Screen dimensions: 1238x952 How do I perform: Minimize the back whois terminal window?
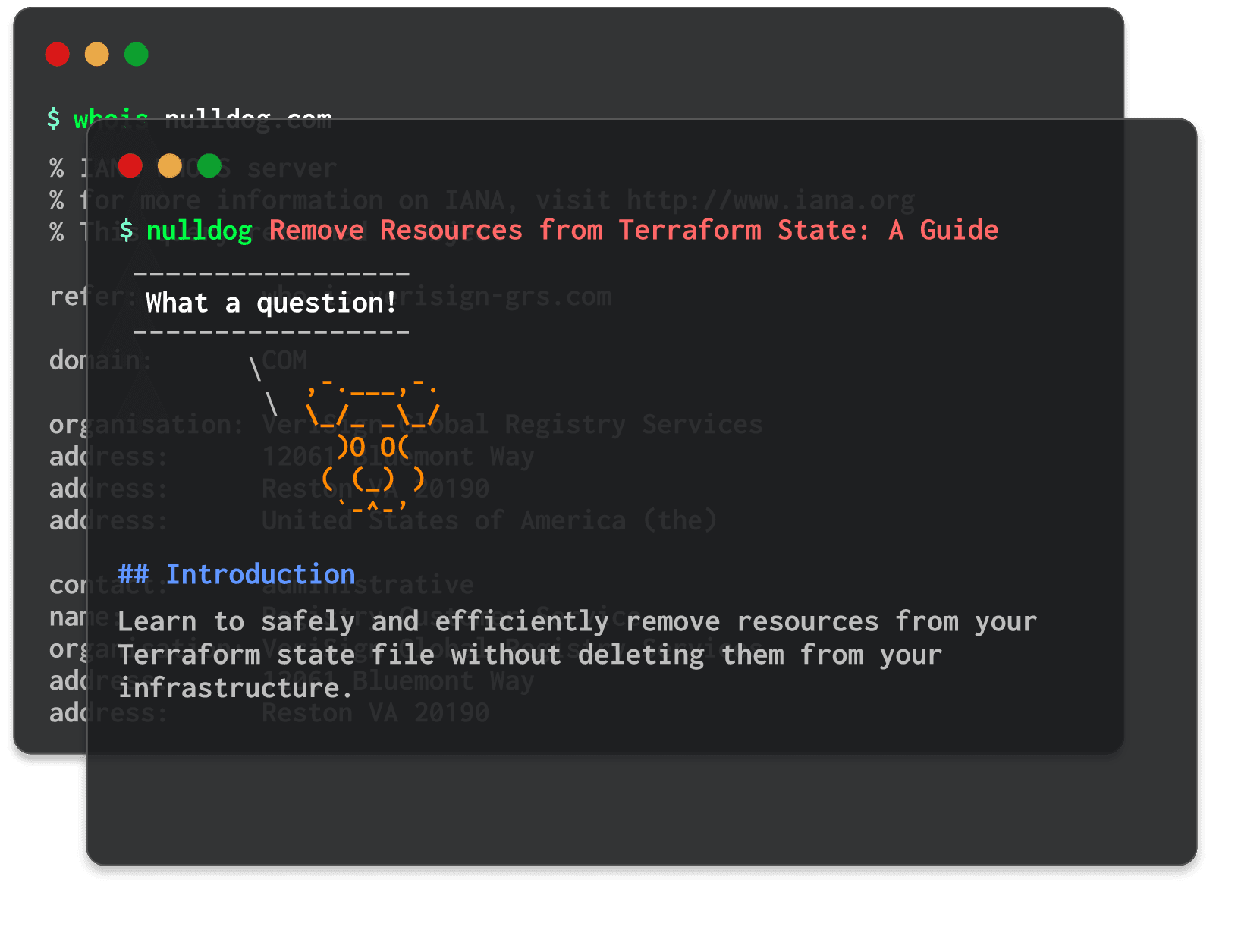point(97,55)
